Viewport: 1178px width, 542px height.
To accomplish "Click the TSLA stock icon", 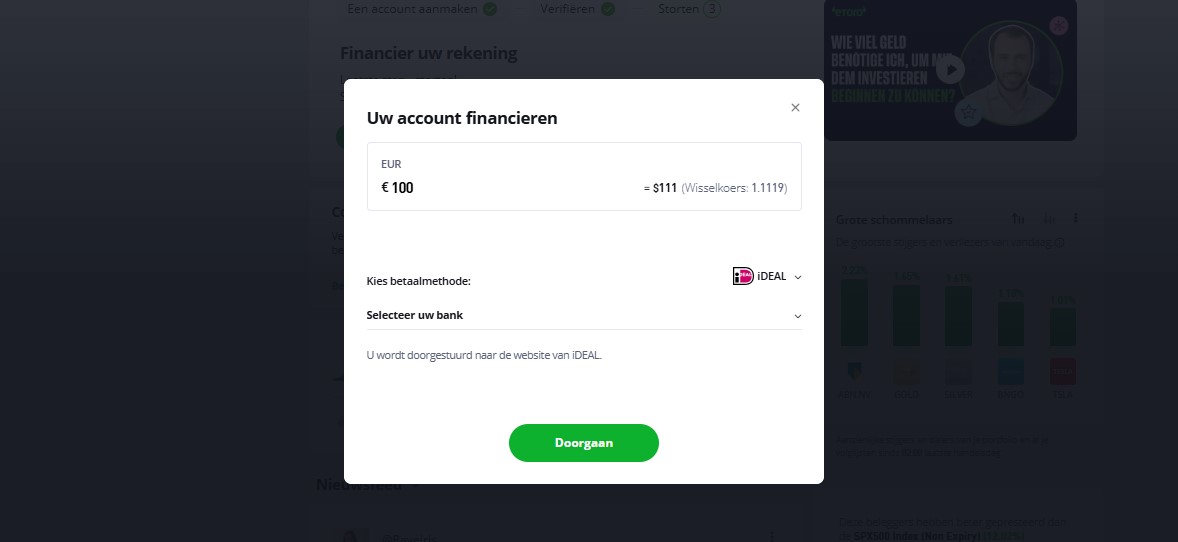I will [x=1061, y=372].
